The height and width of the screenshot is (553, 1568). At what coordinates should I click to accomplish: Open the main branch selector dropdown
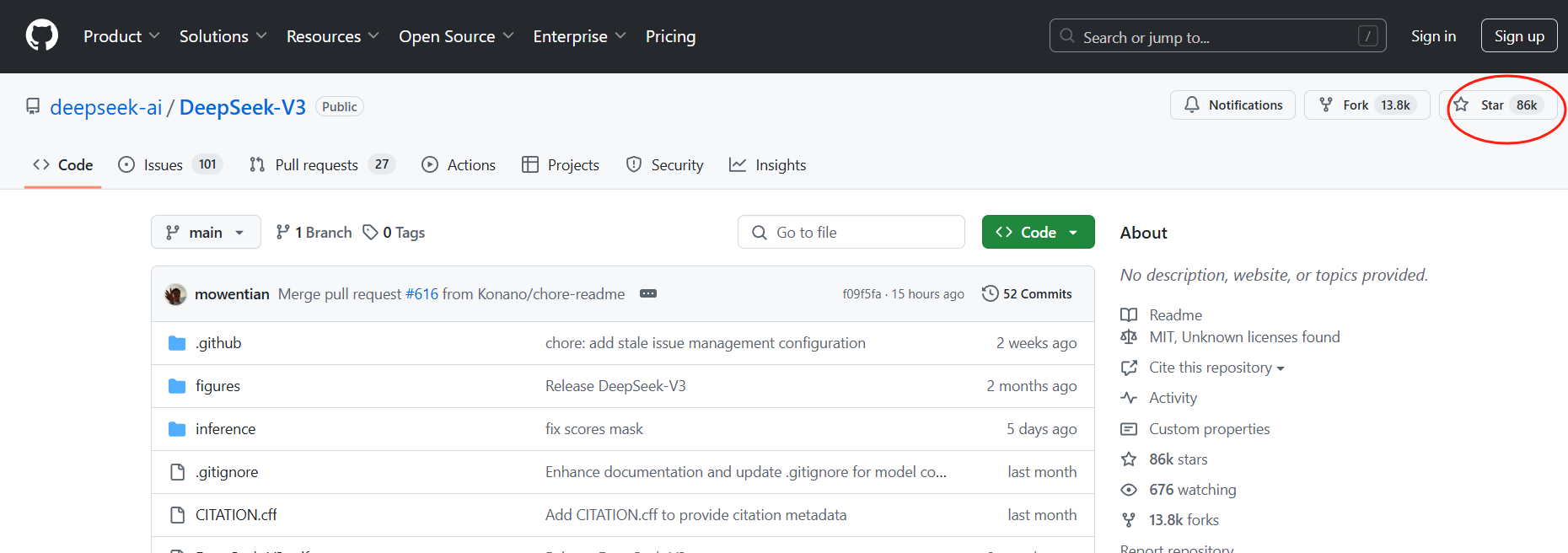(206, 232)
